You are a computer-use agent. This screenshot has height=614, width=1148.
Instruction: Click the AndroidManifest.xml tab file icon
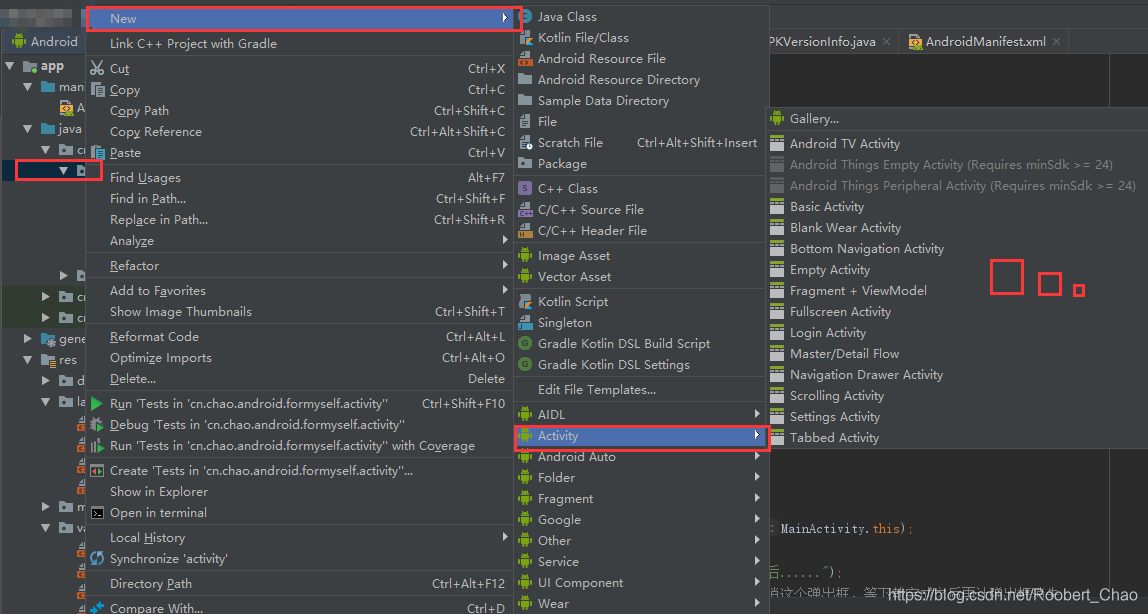coord(915,42)
